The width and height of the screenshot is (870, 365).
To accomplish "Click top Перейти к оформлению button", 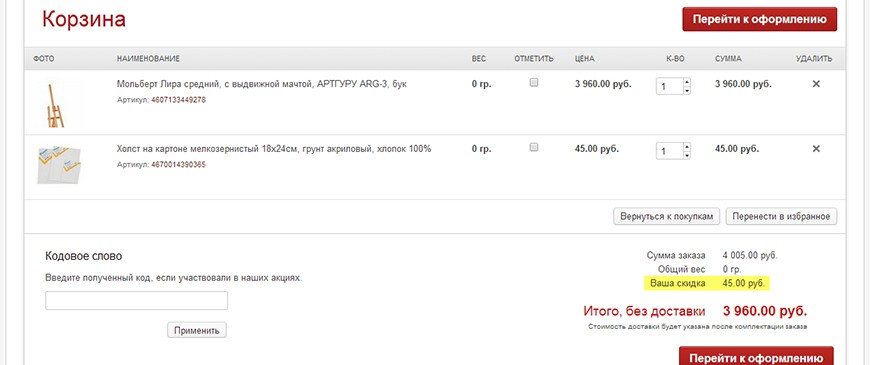I will coord(760,19).
